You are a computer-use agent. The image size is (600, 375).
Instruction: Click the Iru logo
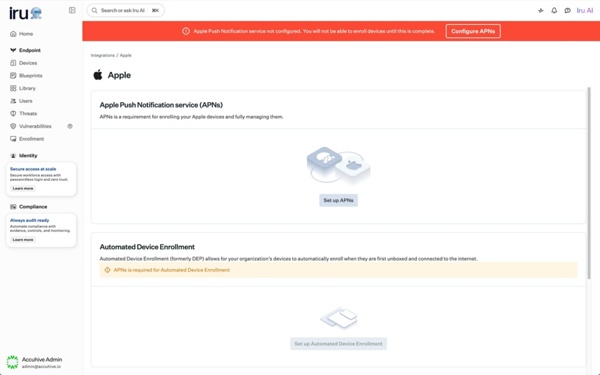tap(25, 13)
